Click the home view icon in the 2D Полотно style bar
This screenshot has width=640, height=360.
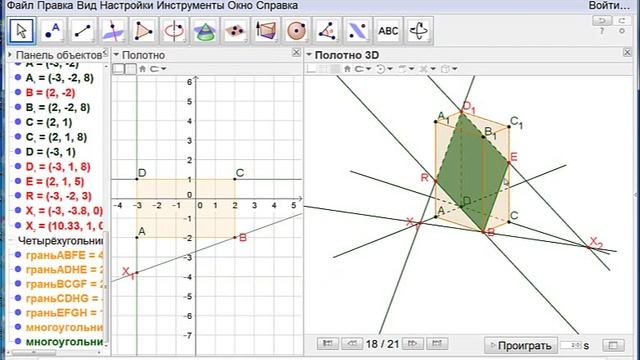click(142, 69)
